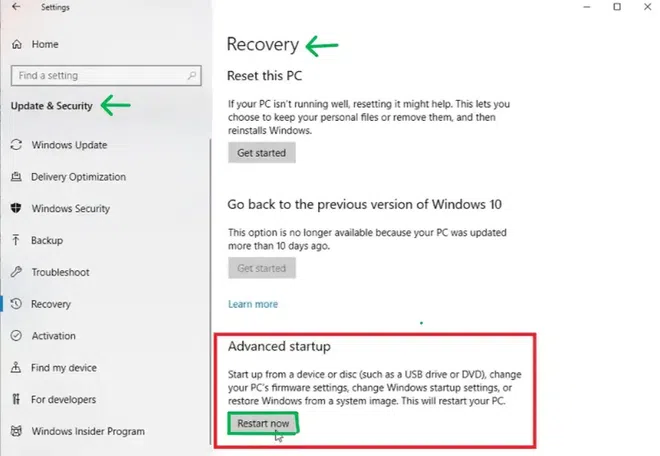Select Troubleshoot in the sidebar
The width and height of the screenshot is (660, 456).
[x=60, y=272]
